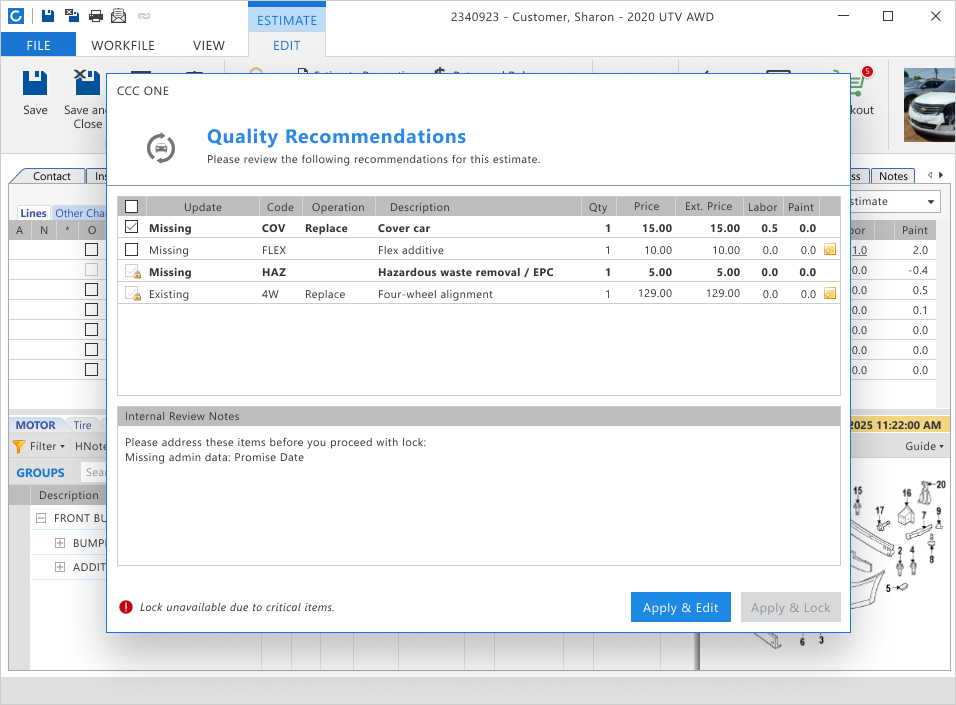Click the email/fax icon in title bar

tap(119, 16)
